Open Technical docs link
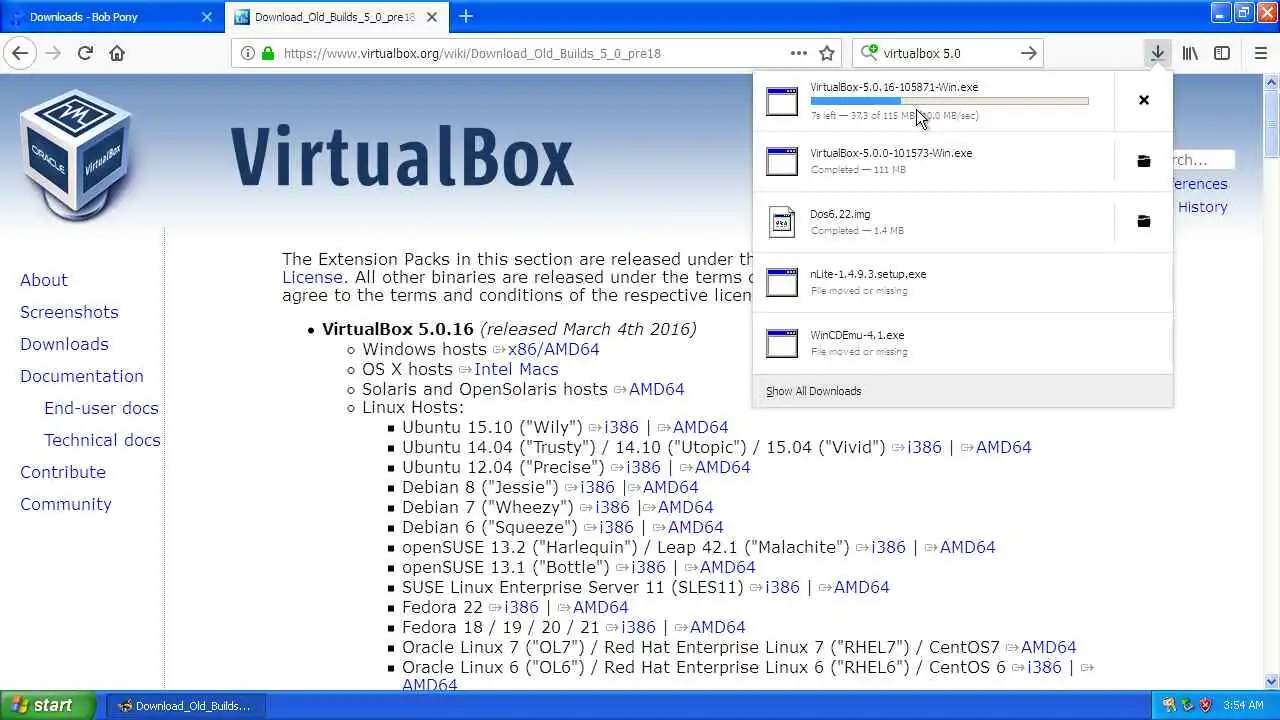 point(102,440)
